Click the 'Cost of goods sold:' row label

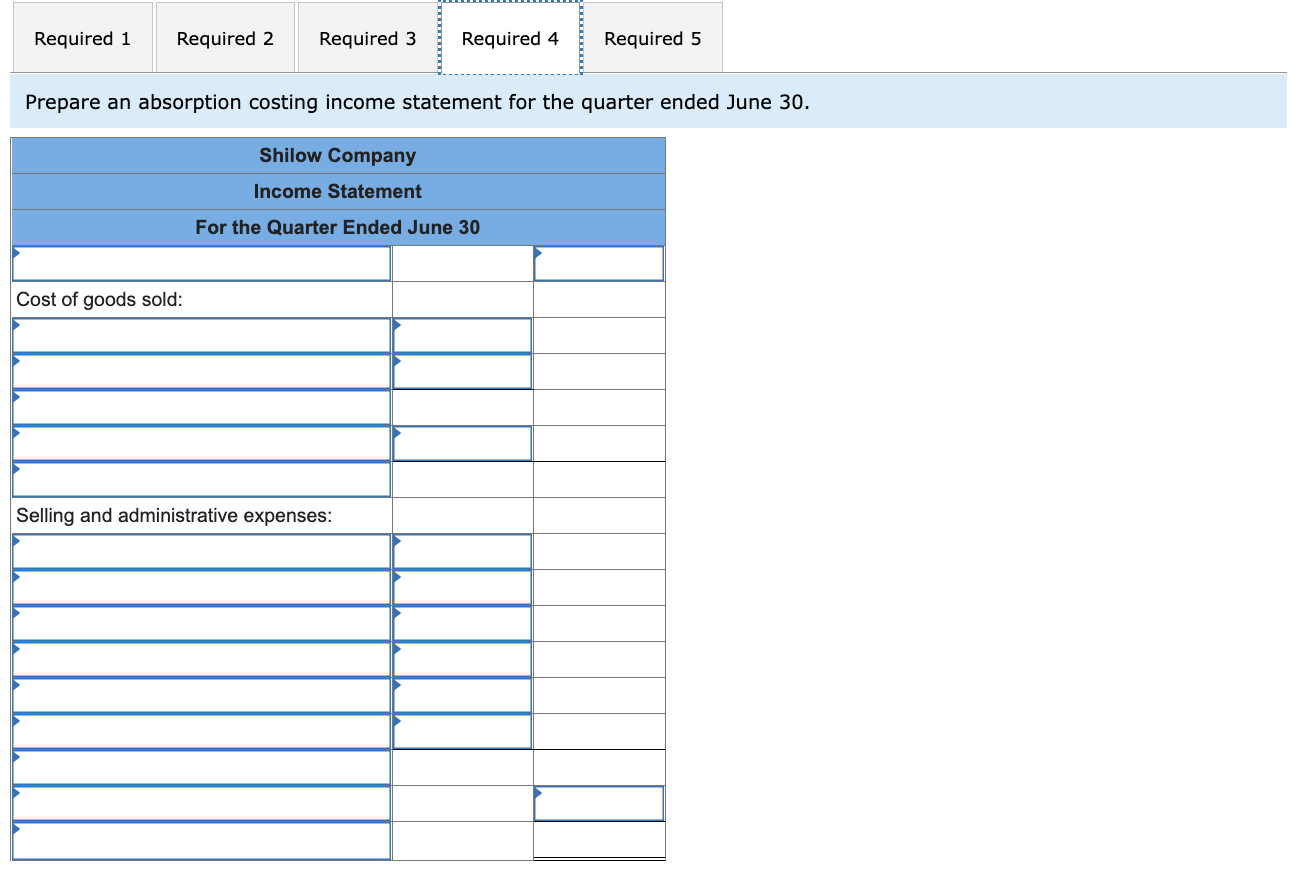click(100, 300)
